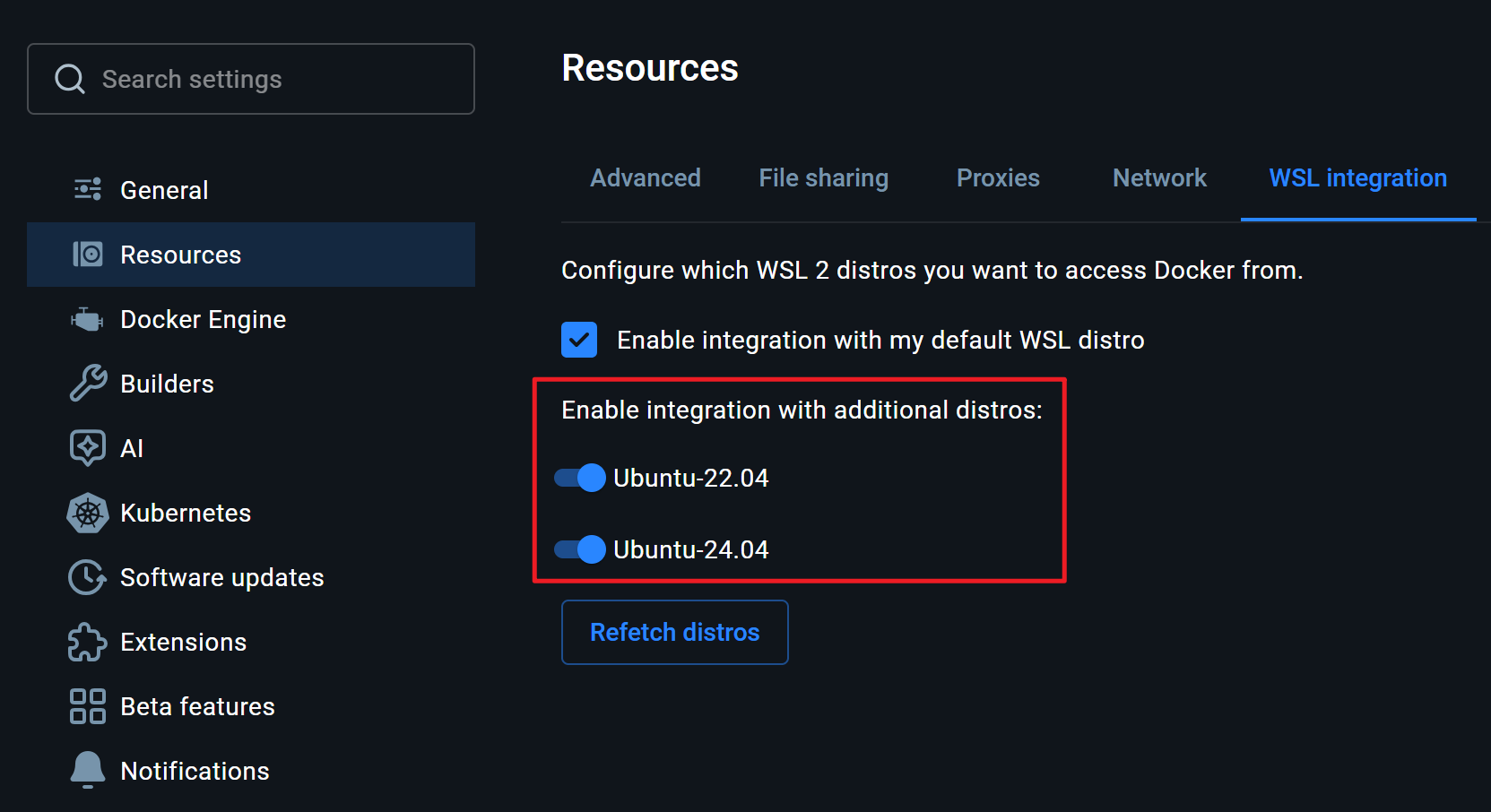
Task: Click the Refetch distros button
Action: (x=674, y=632)
